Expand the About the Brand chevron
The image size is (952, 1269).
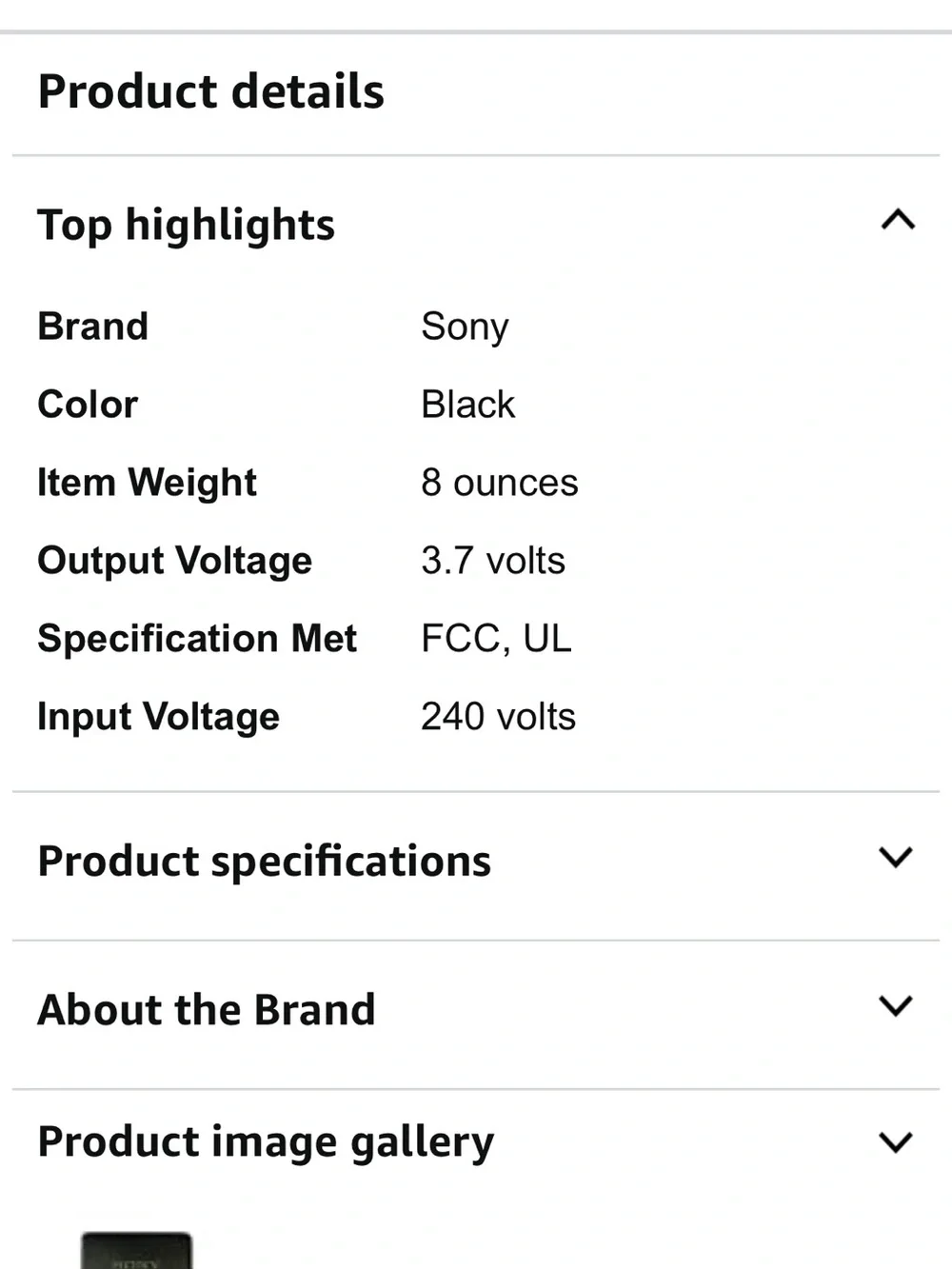896,1005
